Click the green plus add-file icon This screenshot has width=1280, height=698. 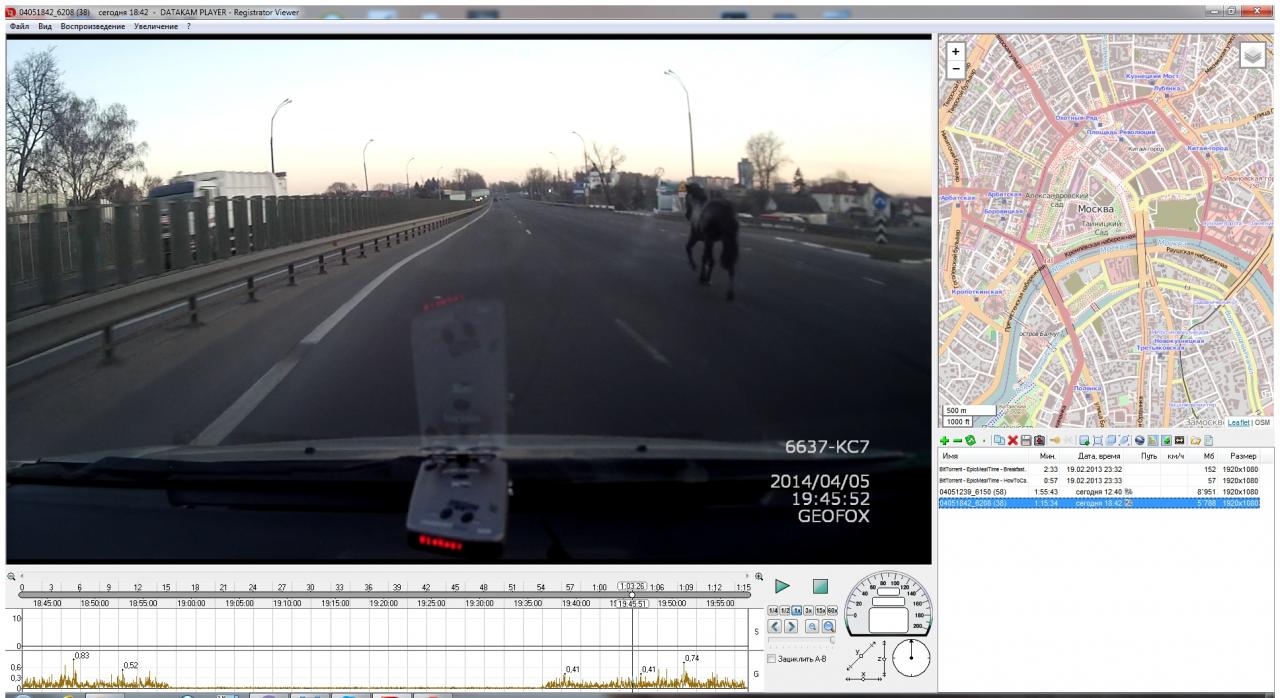click(944, 441)
